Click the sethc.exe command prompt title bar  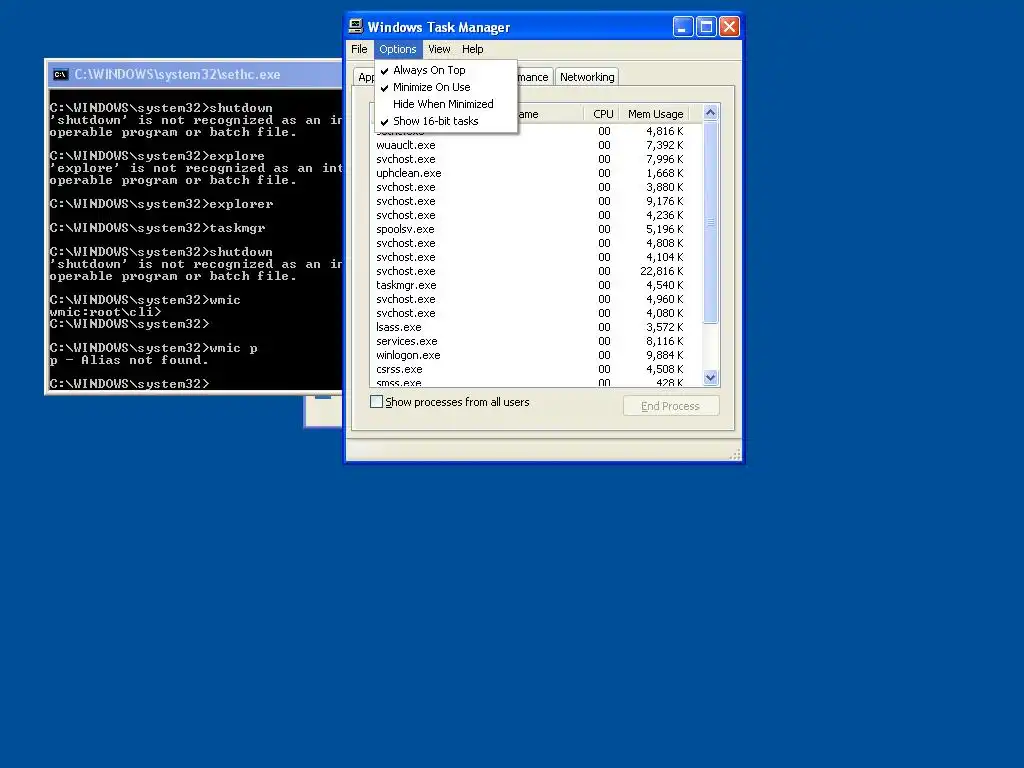(195, 74)
